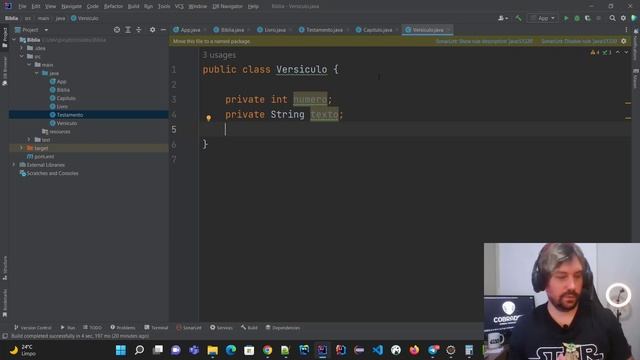Toggle the TODO tool window
The width and height of the screenshot is (640, 360).
click(x=92, y=328)
